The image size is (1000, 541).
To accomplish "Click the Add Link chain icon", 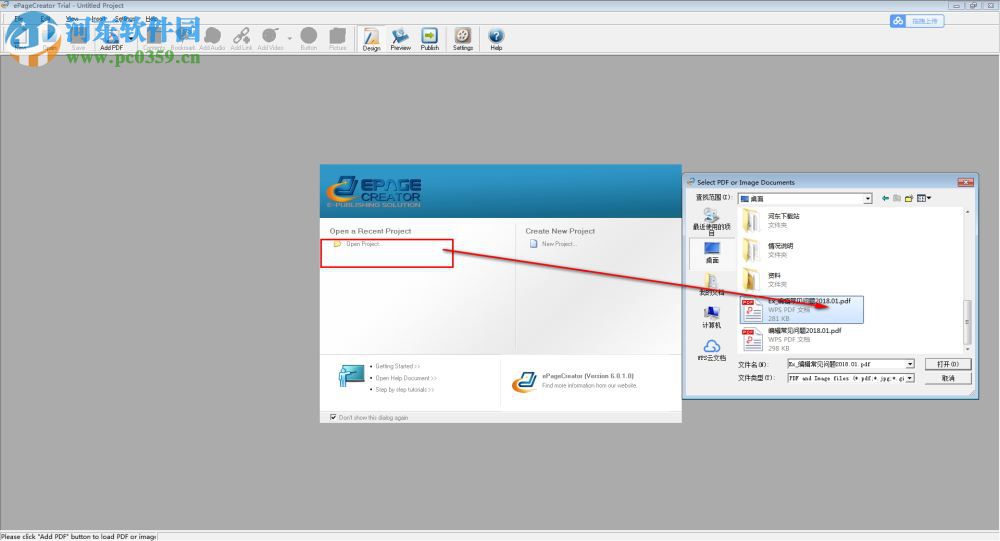I will click(241, 40).
